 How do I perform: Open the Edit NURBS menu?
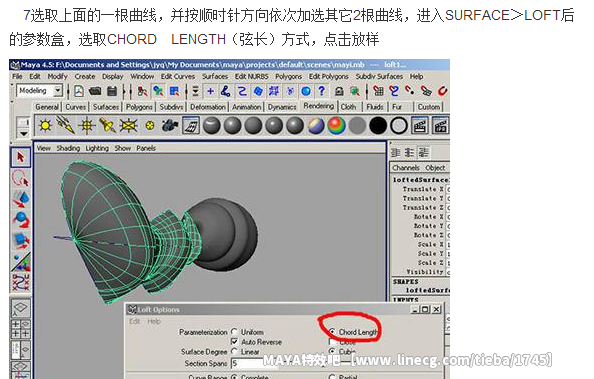click(251, 77)
